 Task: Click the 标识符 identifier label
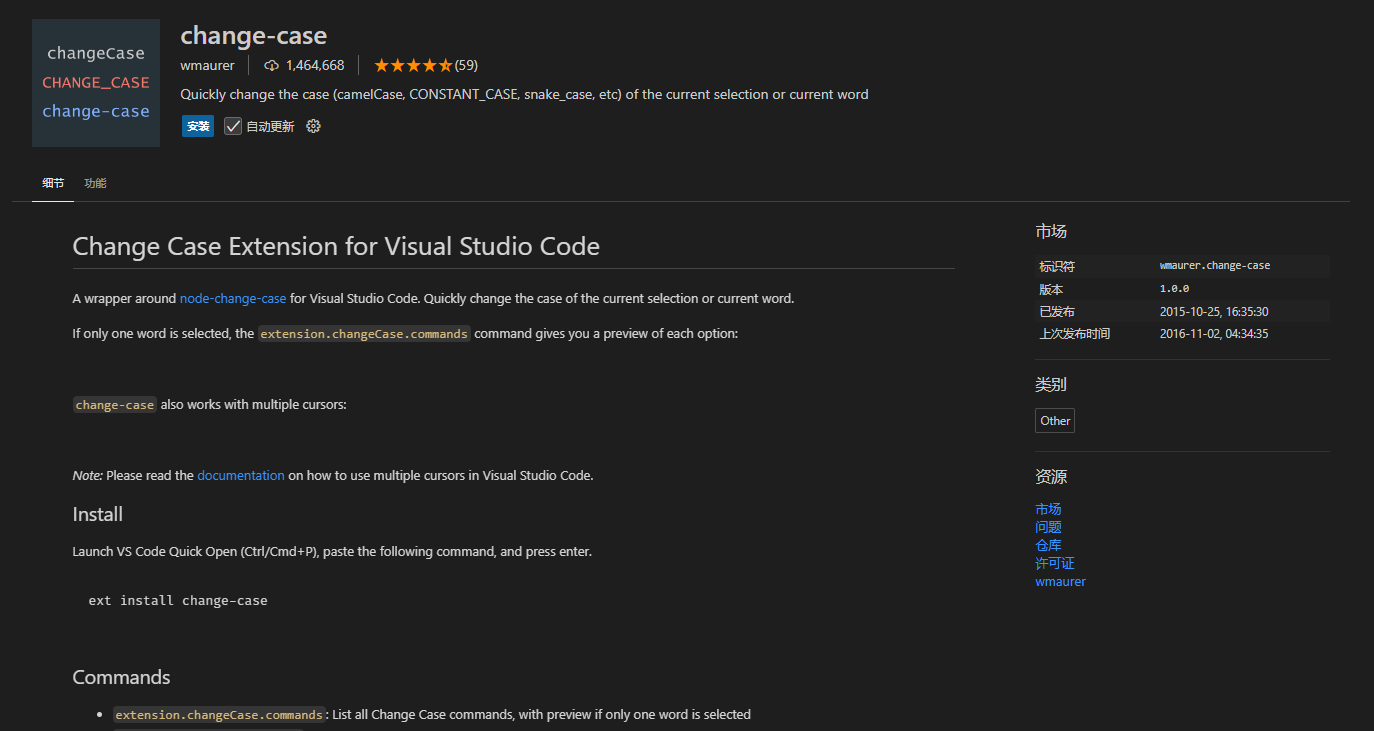(x=1057, y=267)
